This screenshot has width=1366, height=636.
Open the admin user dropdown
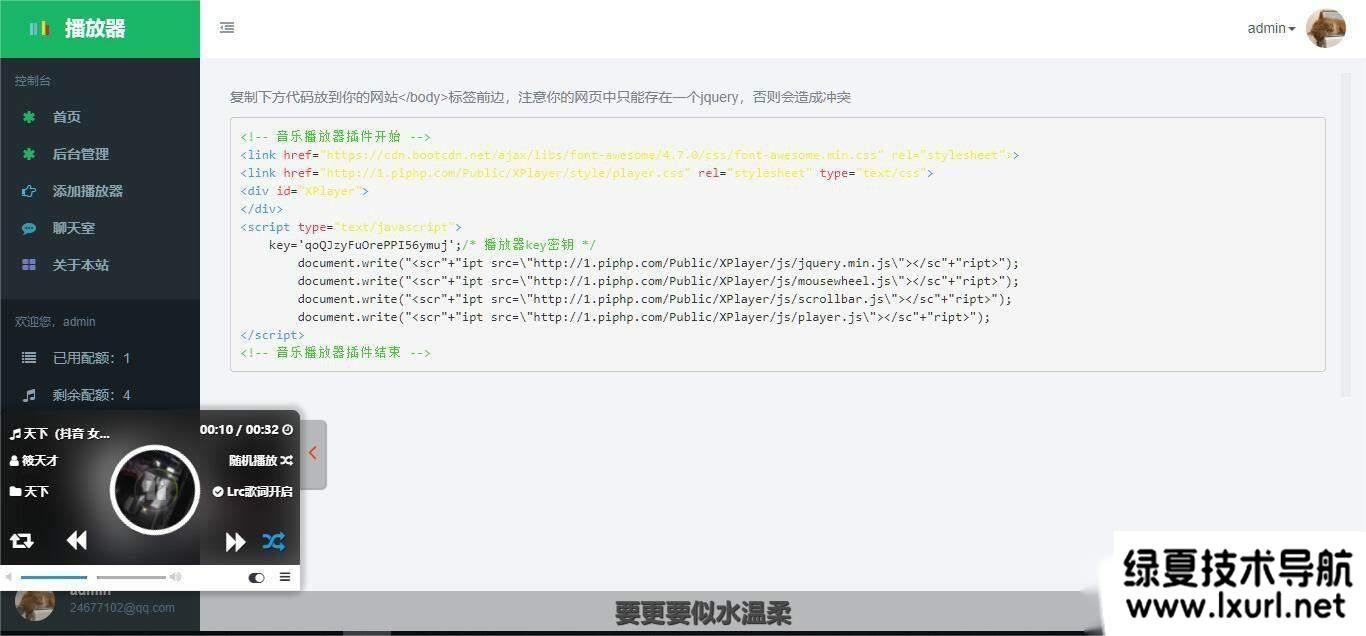pos(1271,29)
